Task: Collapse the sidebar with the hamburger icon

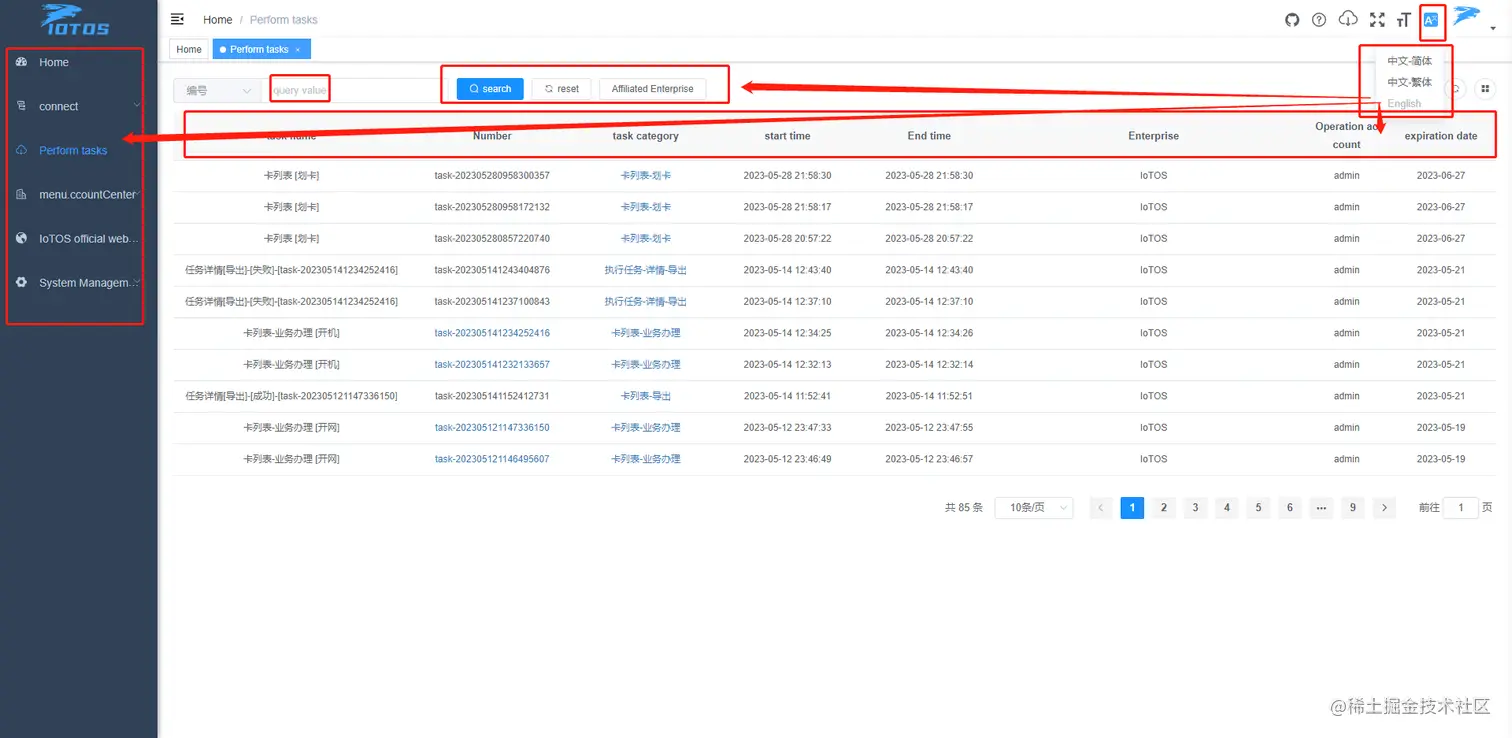Action: [x=177, y=19]
